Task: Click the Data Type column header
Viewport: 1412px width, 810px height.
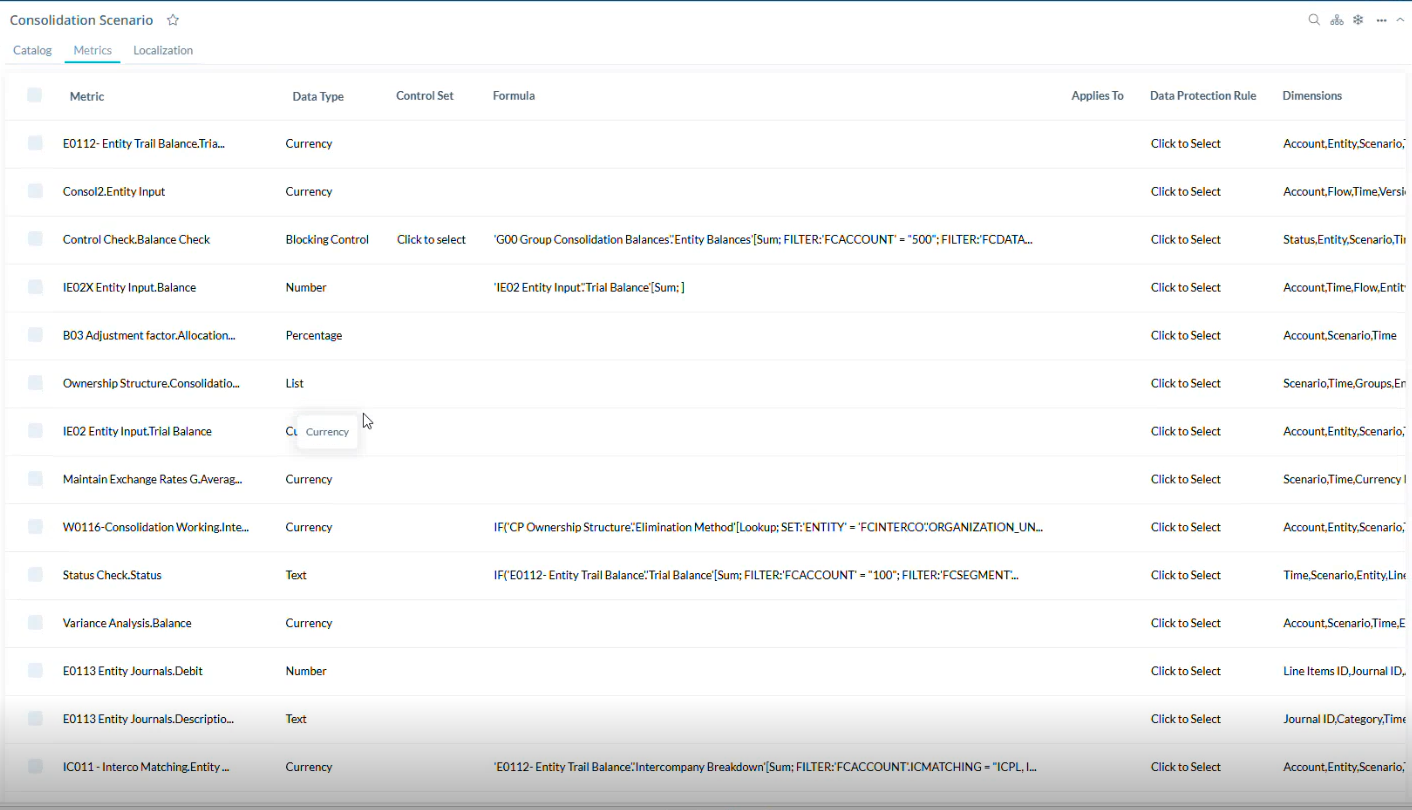Action: tap(318, 95)
